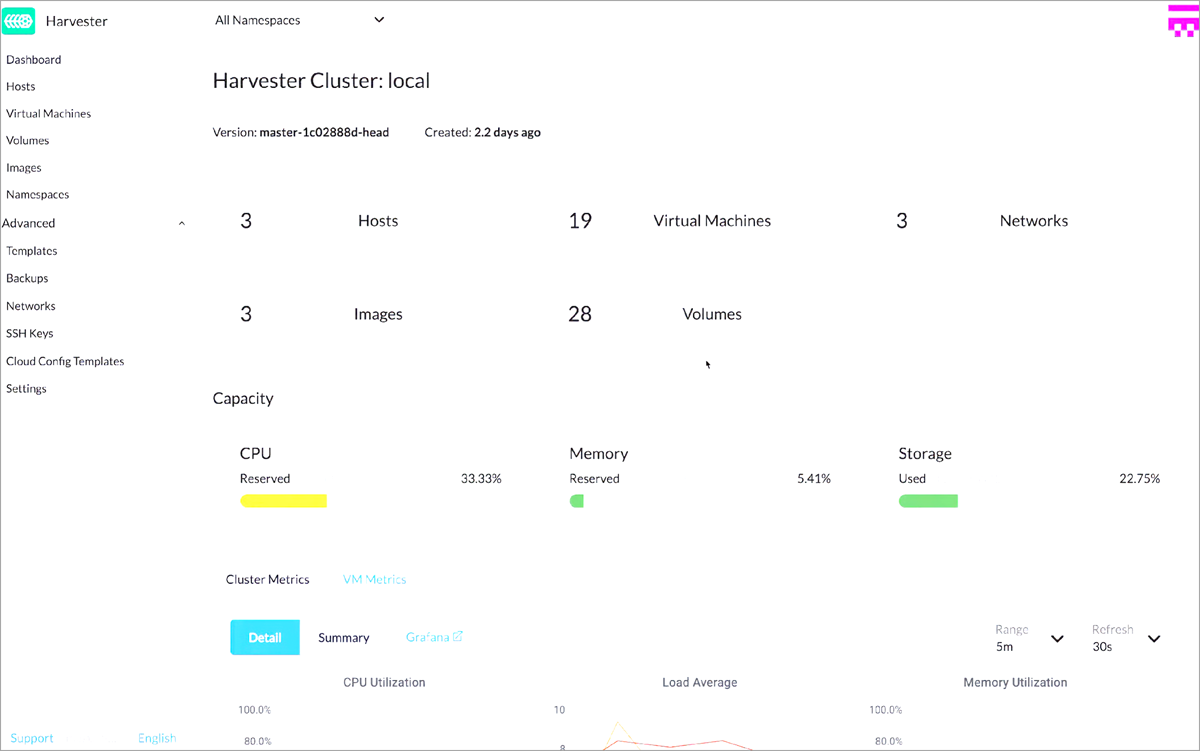Image resolution: width=1200 pixels, height=751 pixels.
Task: Click the CPU Utilization chart title
Action: (384, 683)
